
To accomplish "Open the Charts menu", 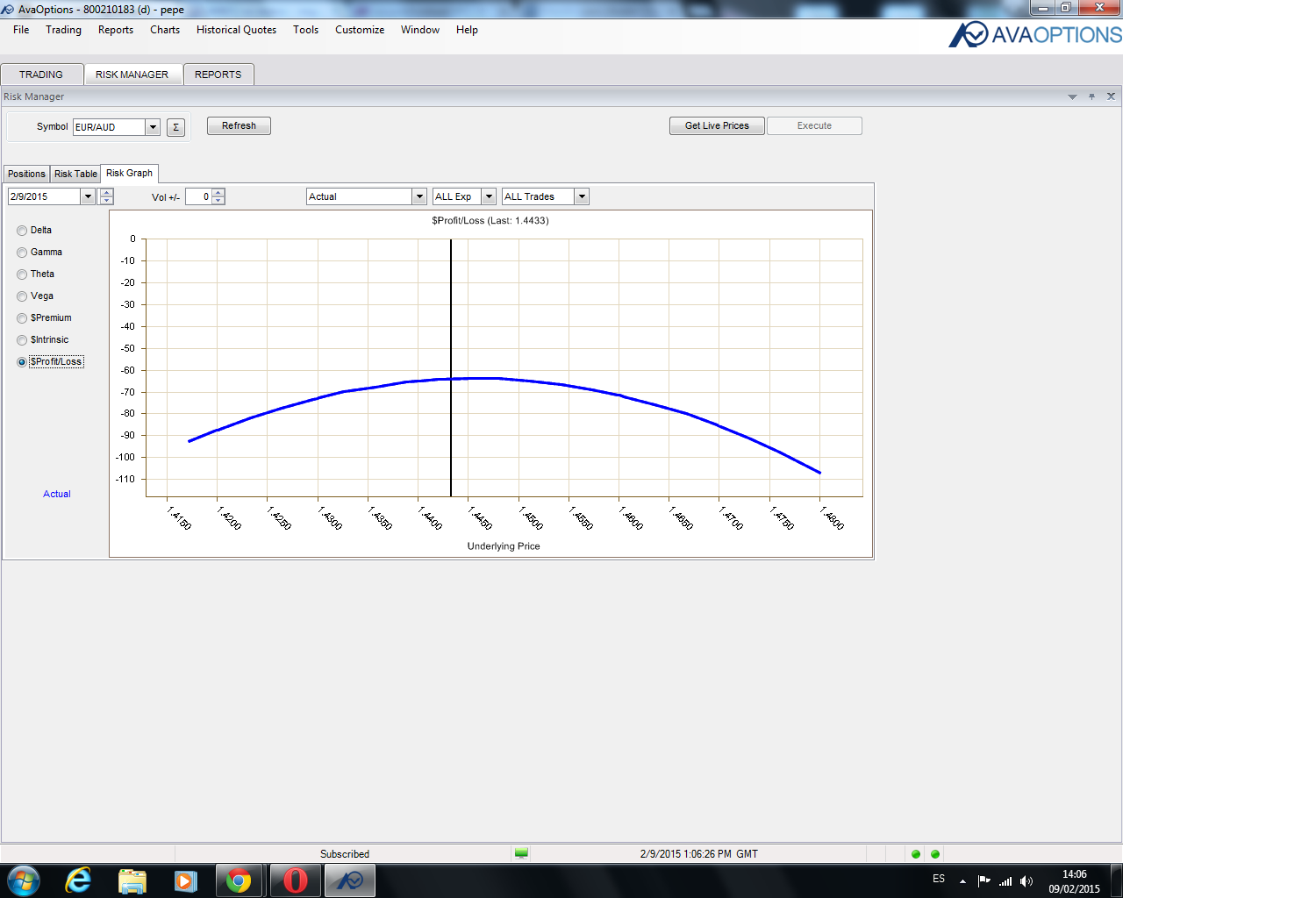I will pos(165,30).
